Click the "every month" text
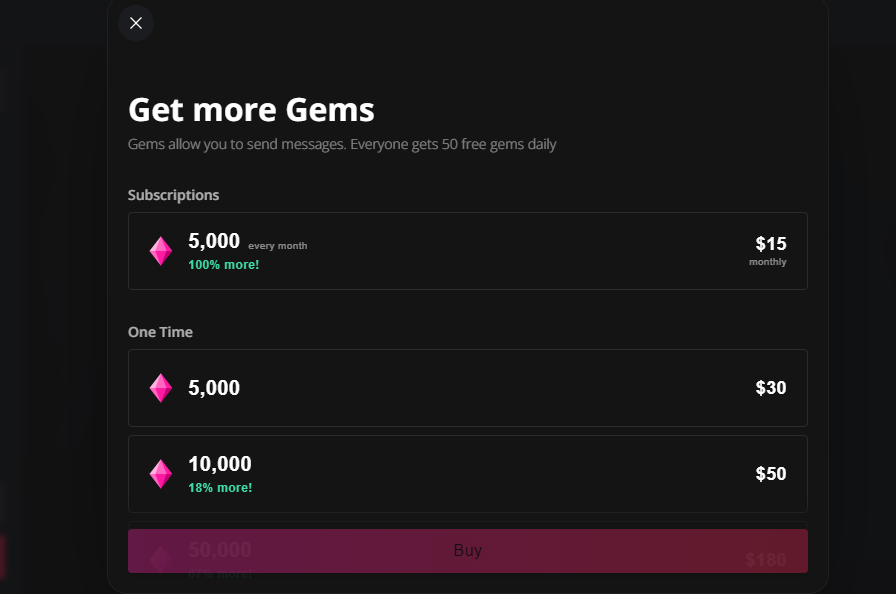 (x=278, y=246)
